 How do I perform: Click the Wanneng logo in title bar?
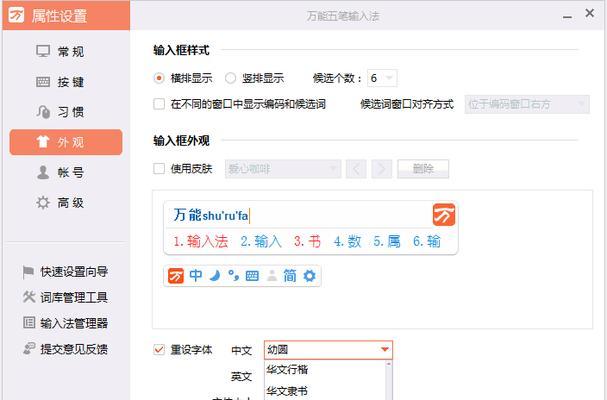(16, 15)
